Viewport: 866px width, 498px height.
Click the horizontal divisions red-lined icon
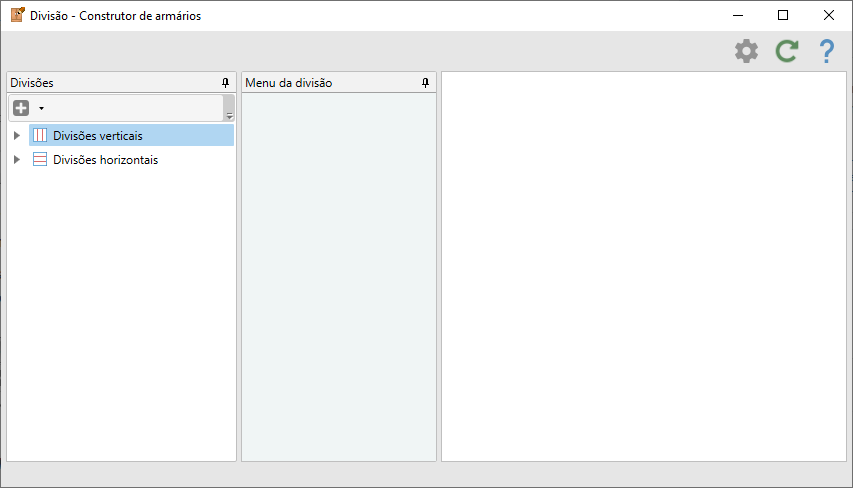point(40,160)
